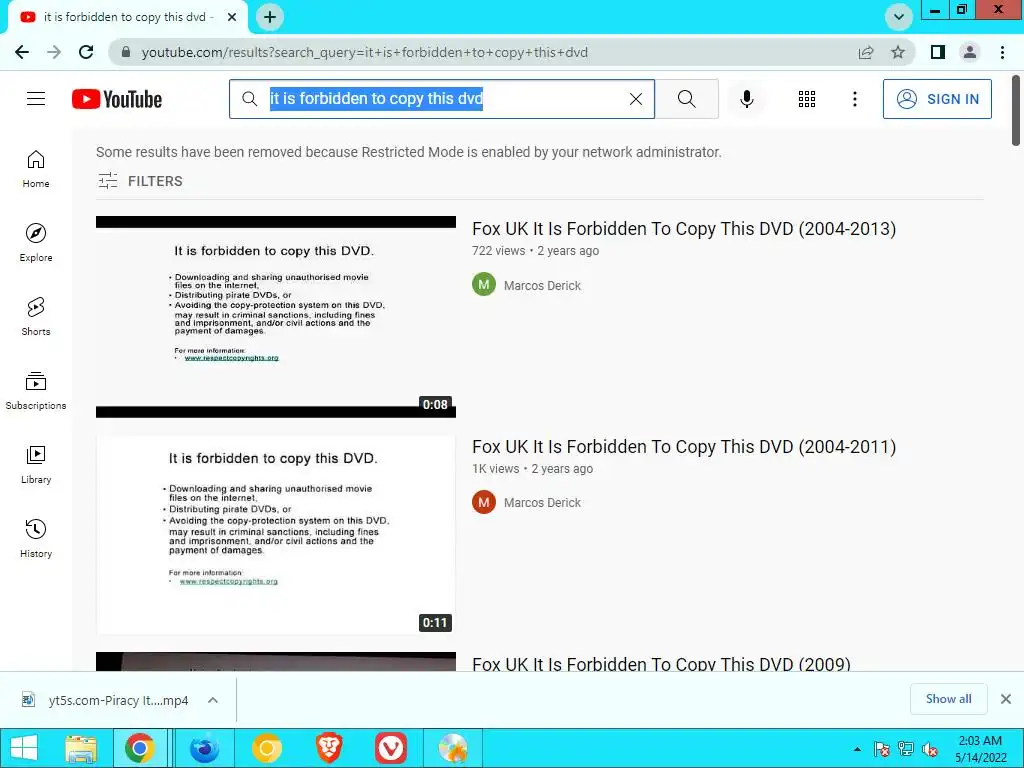
Task: Open the search FILTERS panel
Action: tap(140, 181)
